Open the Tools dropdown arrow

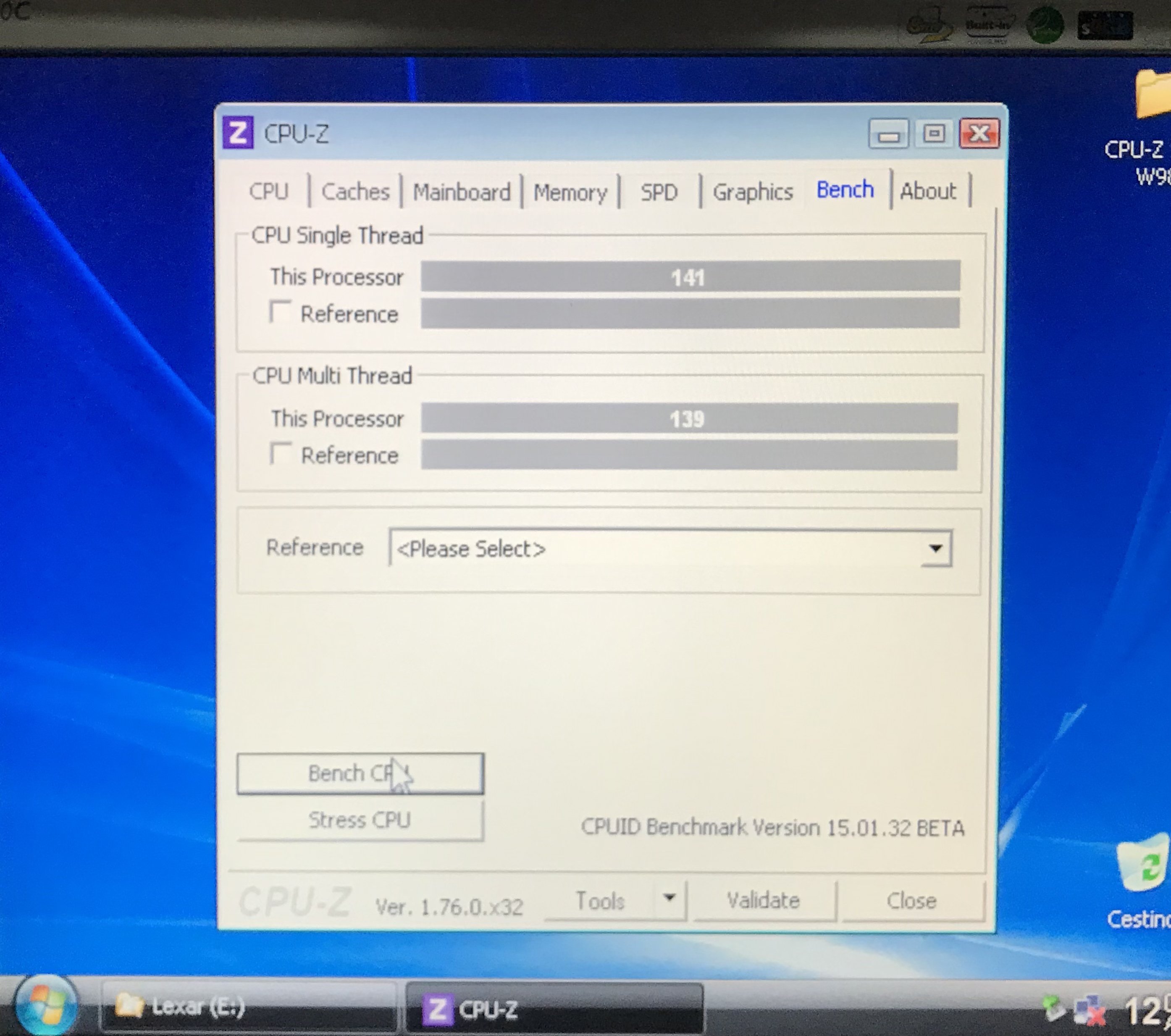[669, 899]
